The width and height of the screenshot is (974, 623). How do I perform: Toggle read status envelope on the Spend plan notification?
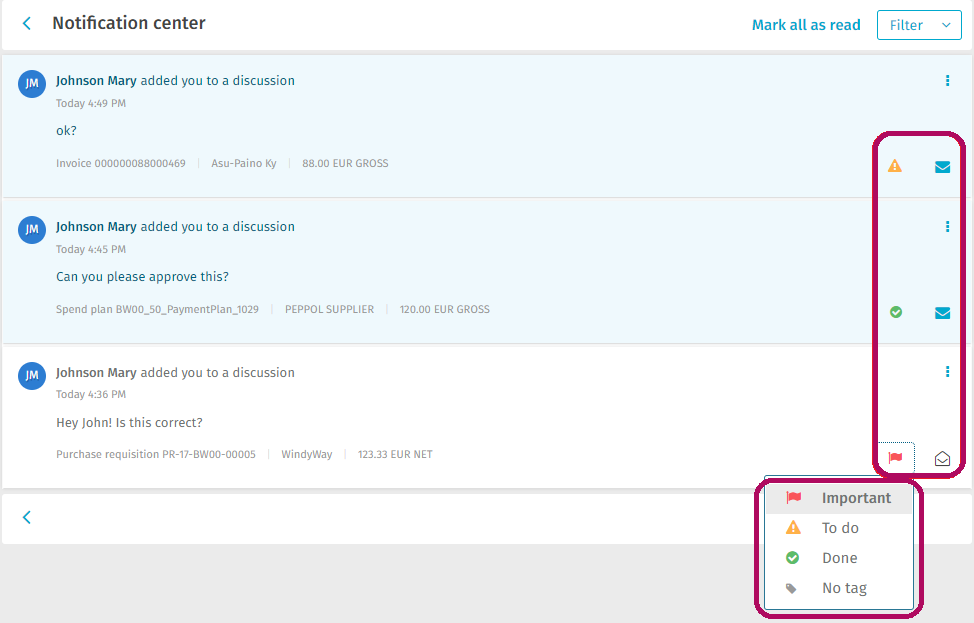[x=942, y=312]
